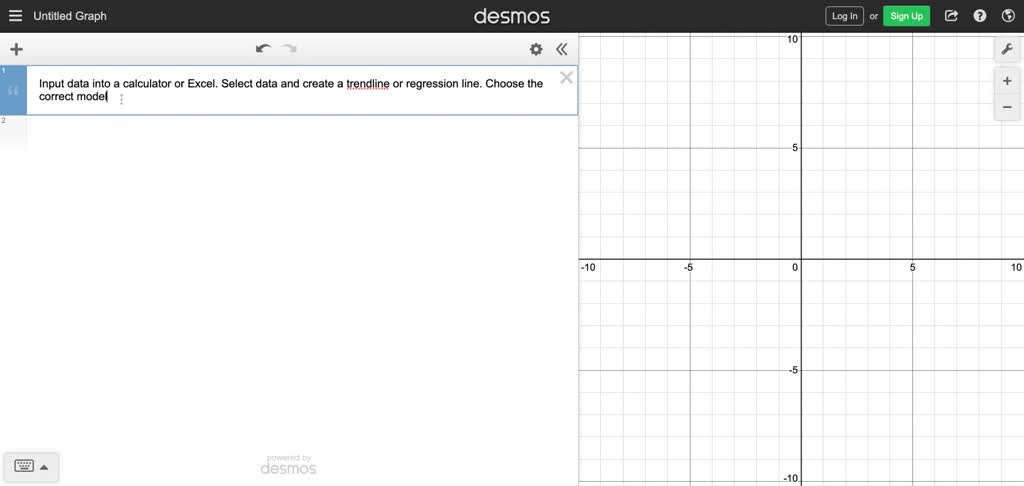Undo the last action
This screenshot has height=486, width=1024.
click(263, 49)
